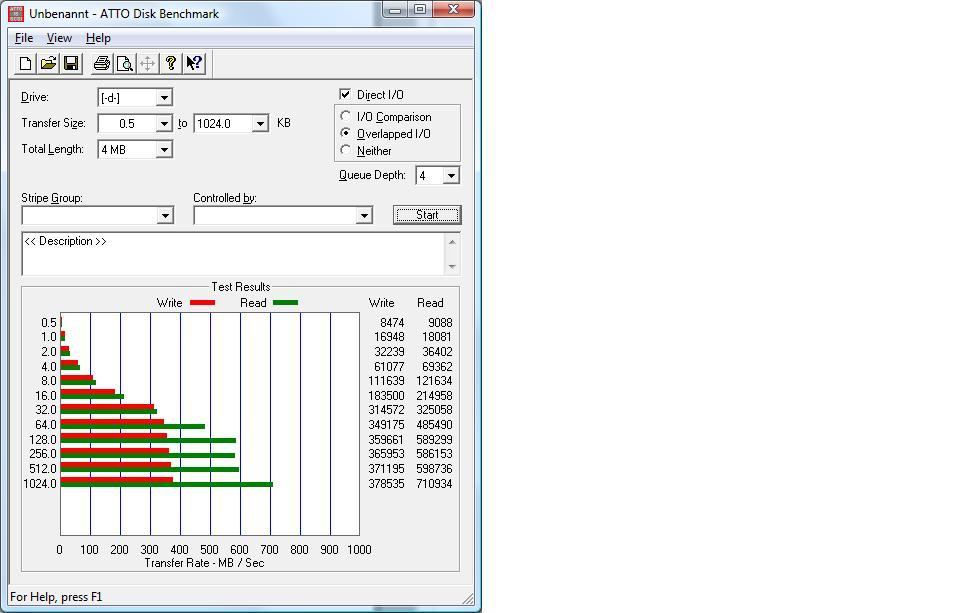Click the Write value 349175
This screenshot has height=613, width=960.
386,425
